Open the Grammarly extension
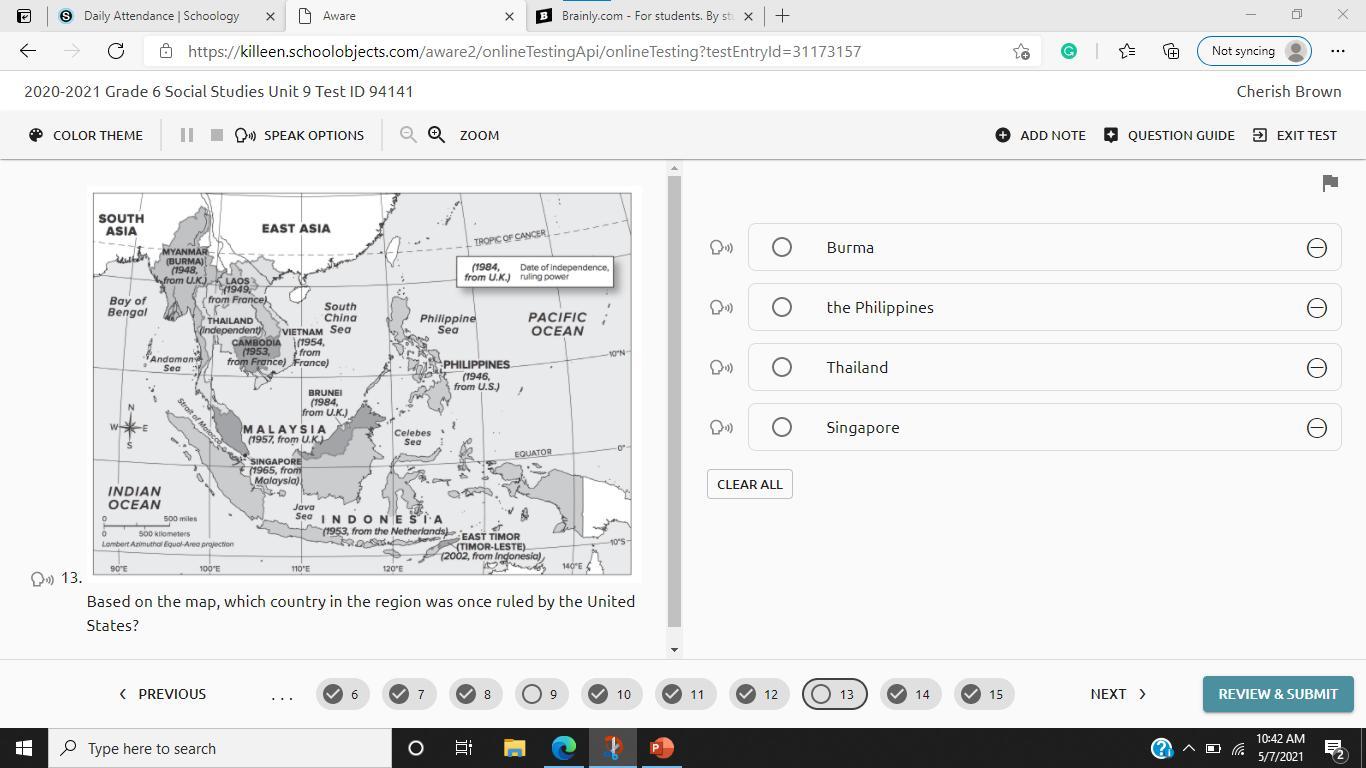The image size is (1366, 768). point(1069,51)
